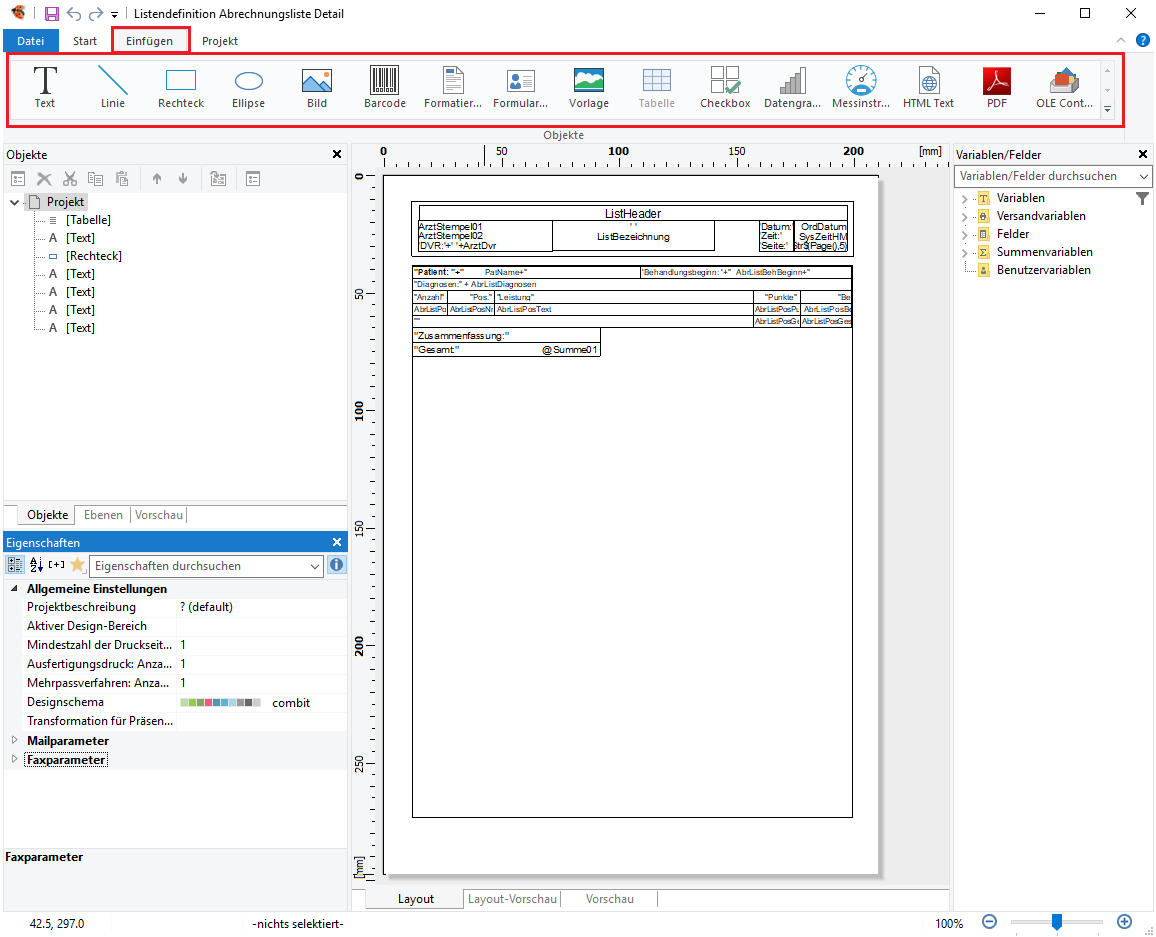The image size is (1156, 937).
Task: Expand the Faxparameter section
Action: click(x=14, y=759)
